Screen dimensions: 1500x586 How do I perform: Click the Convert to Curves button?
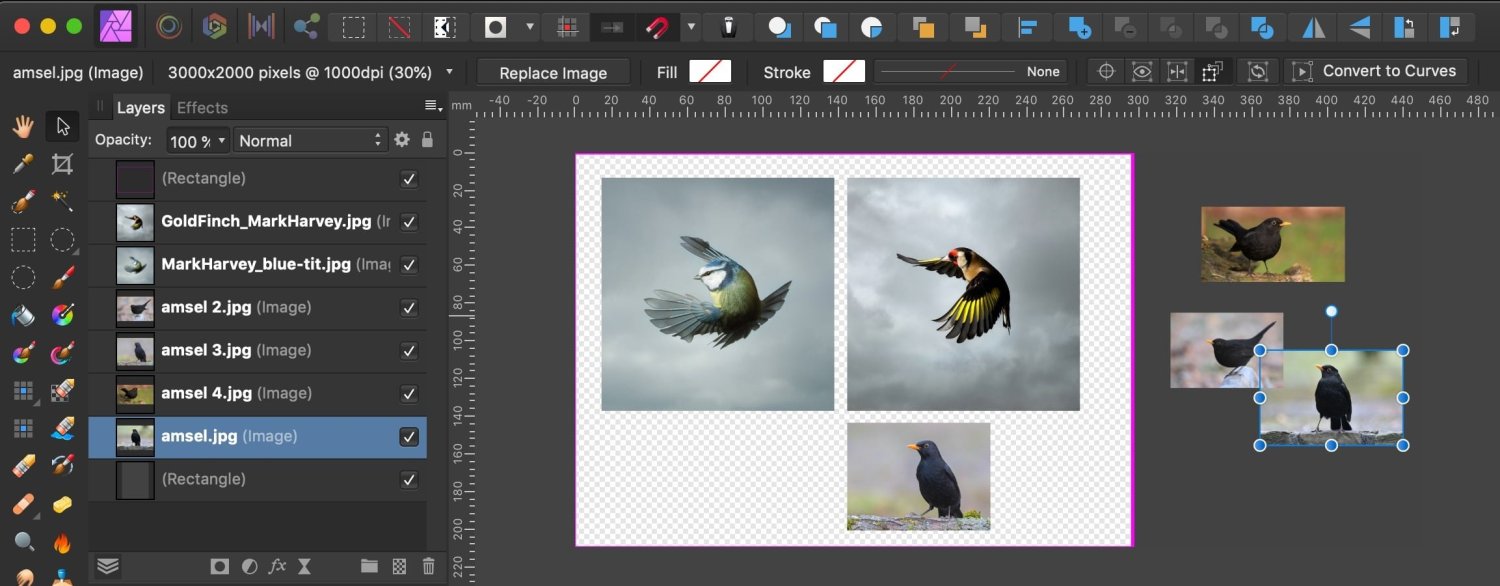[1379, 70]
